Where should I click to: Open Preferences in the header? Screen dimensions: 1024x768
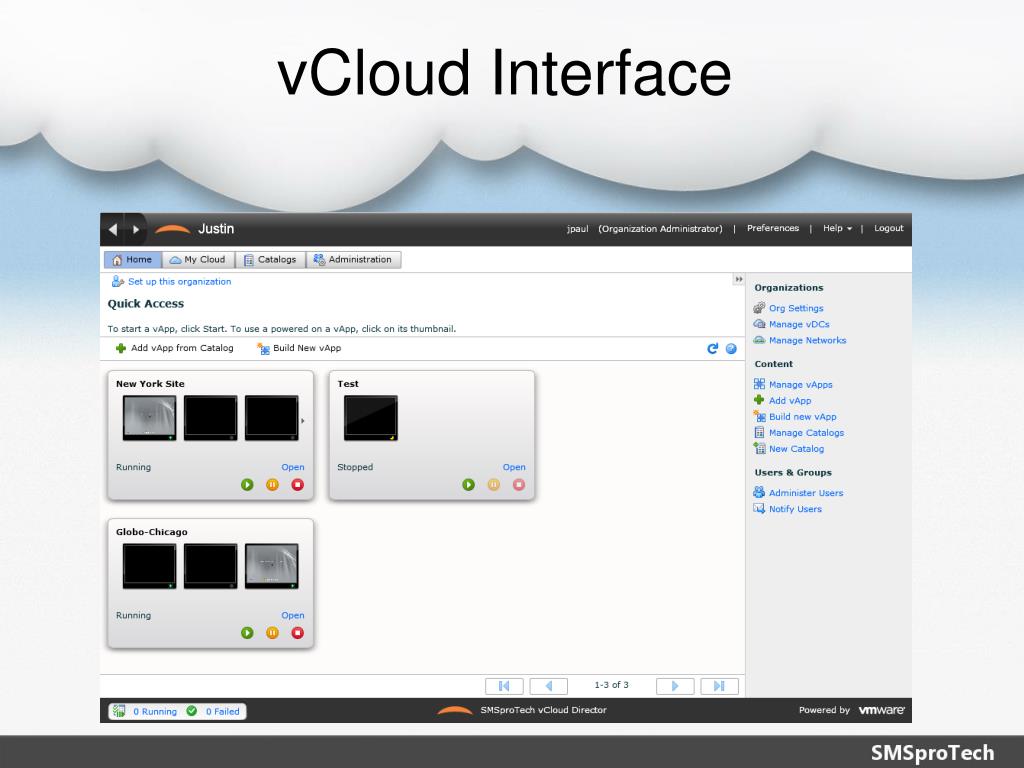773,228
